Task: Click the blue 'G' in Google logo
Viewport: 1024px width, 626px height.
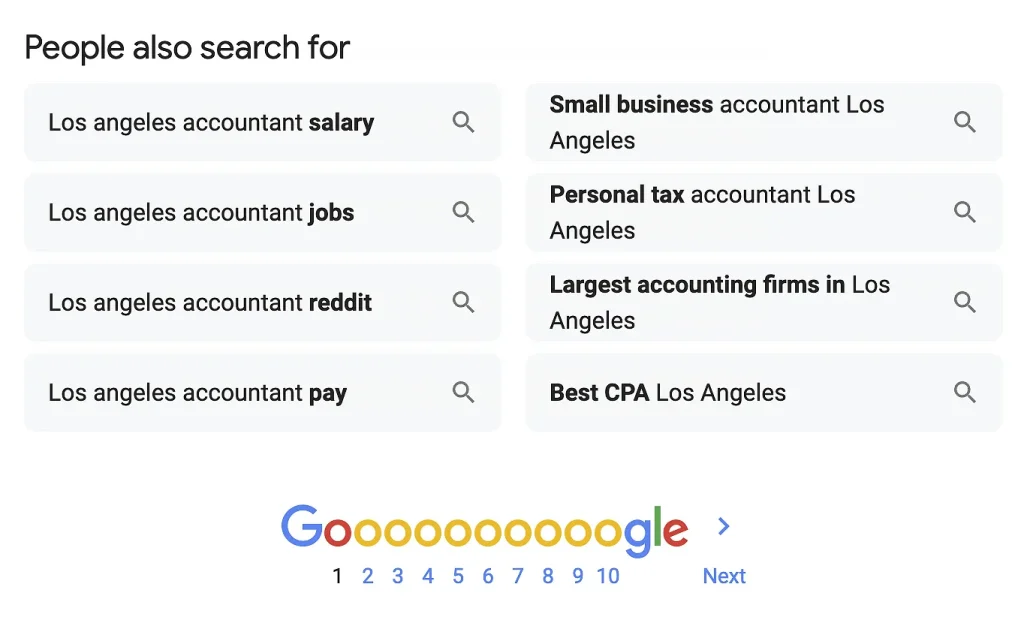Action: (301, 527)
